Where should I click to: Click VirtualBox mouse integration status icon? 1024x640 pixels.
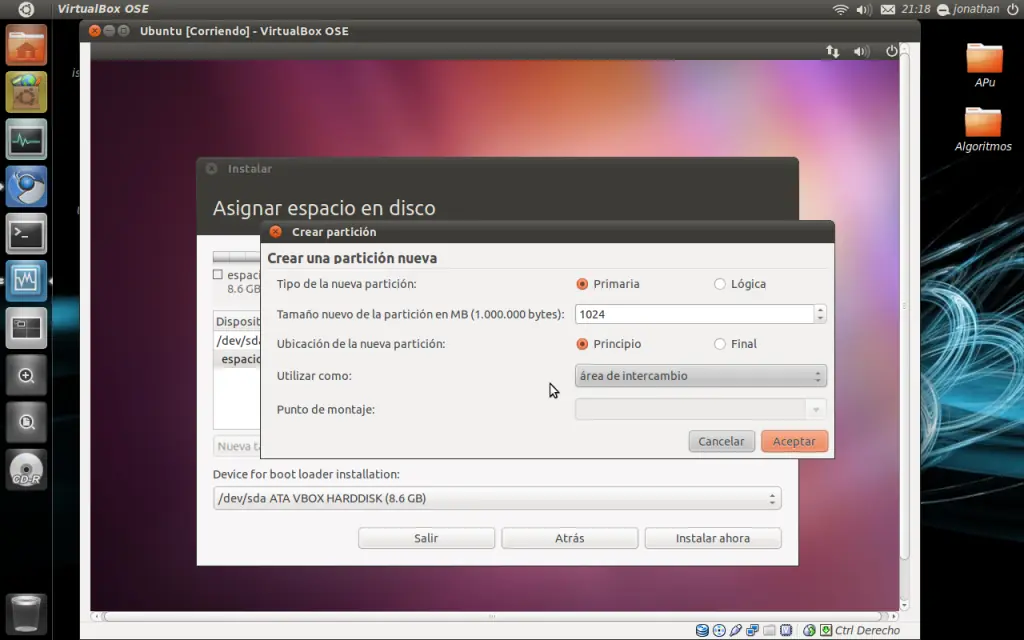(x=809, y=630)
